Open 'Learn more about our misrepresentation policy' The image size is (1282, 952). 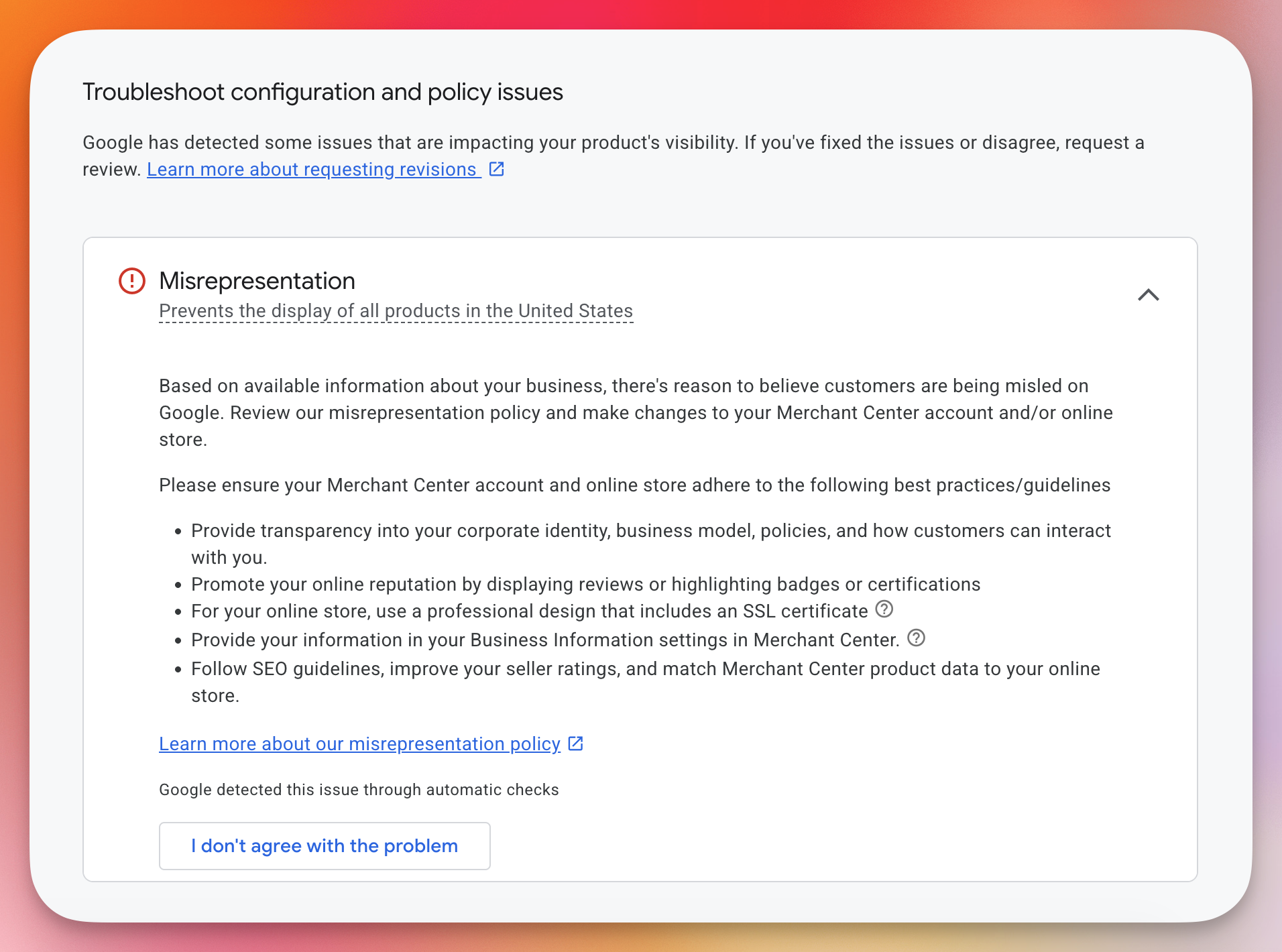pos(359,743)
